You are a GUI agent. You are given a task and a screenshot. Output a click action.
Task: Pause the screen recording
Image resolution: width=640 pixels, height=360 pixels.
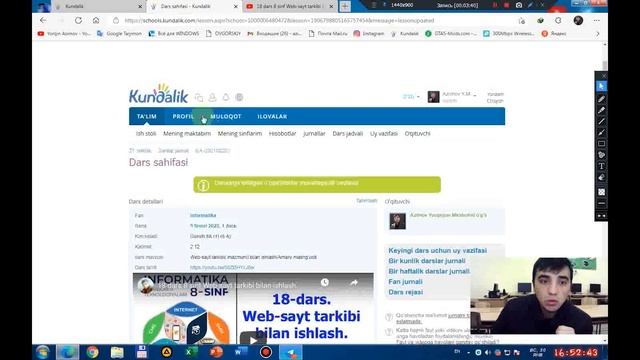pos(495,5)
